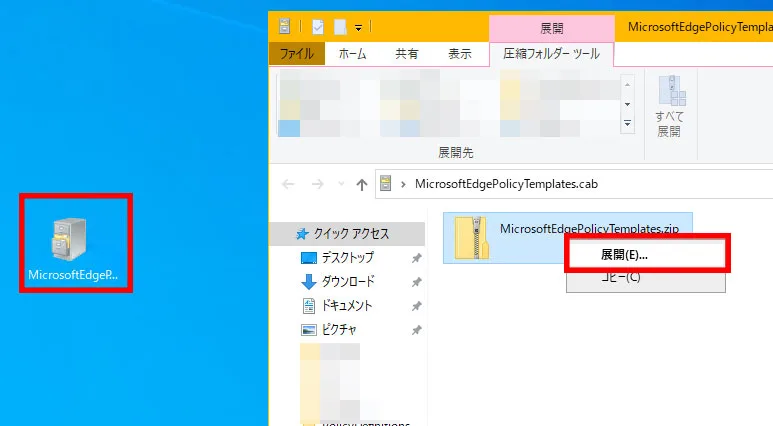
Task: Click the address bar cabinet icon
Action: point(386,184)
